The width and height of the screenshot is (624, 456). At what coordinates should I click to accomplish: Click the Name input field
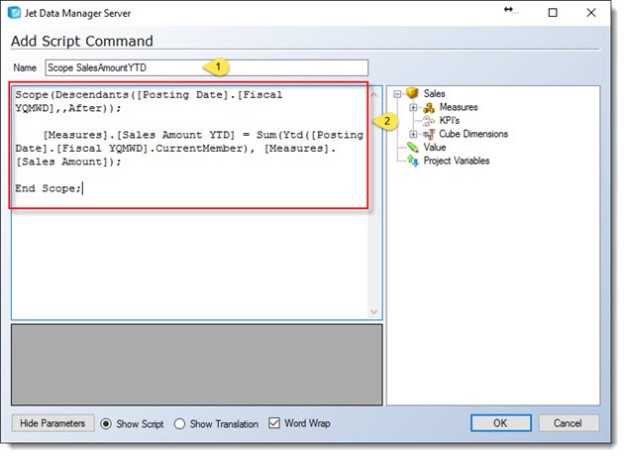tap(207, 68)
